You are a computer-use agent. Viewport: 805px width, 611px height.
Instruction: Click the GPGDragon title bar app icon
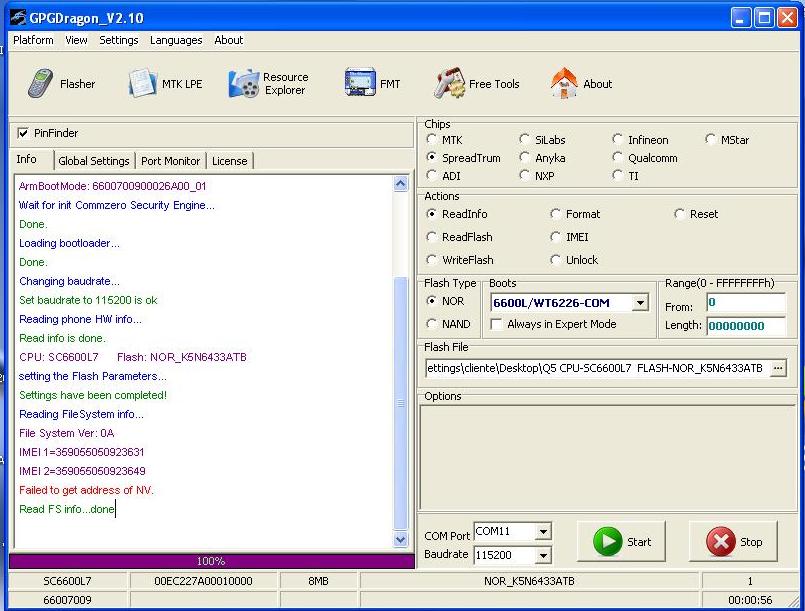(18, 17)
